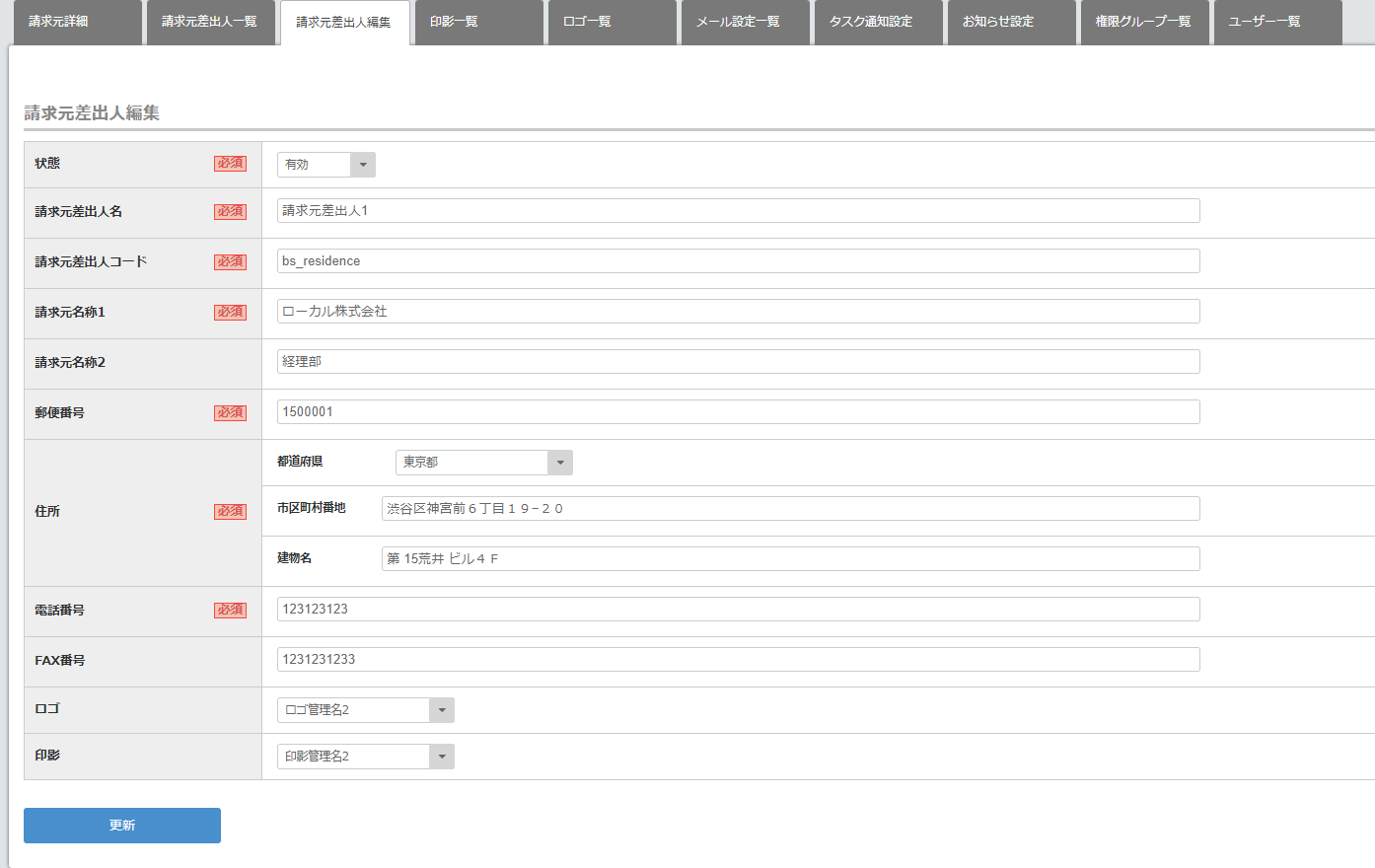Focus the 請求元差出人コード input field
Viewport: 1375px width, 868px height.
(x=738, y=261)
